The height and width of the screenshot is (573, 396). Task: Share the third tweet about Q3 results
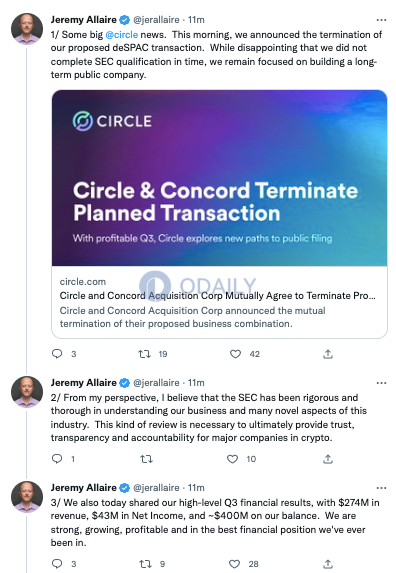(x=328, y=563)
